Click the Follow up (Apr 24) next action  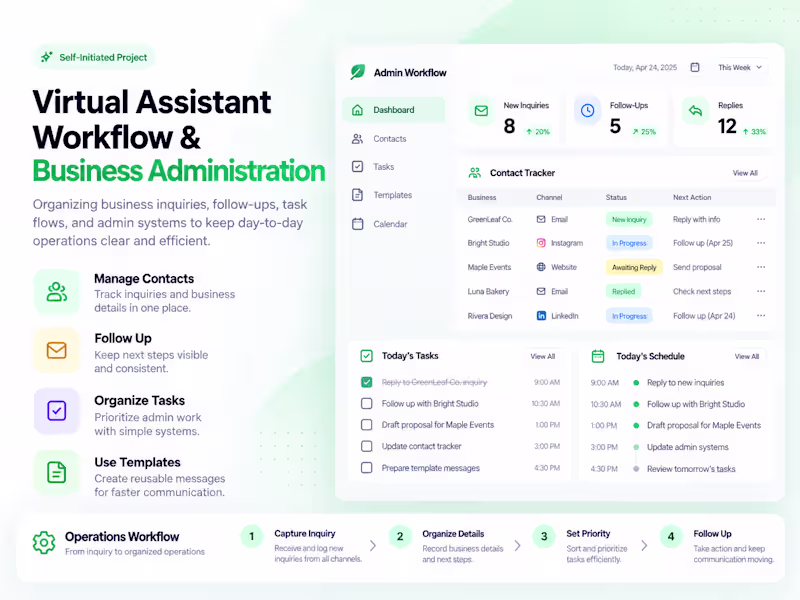[x=704, y=316]
